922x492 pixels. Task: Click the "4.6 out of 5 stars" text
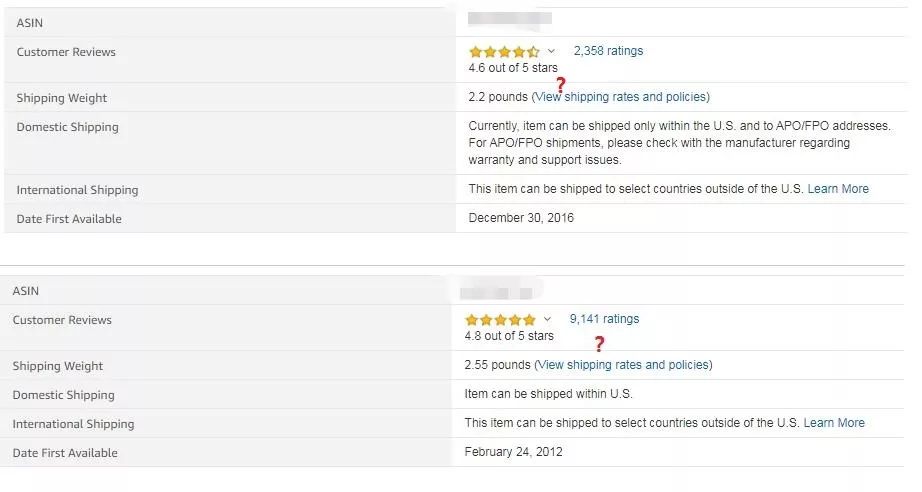pos(512,68)
